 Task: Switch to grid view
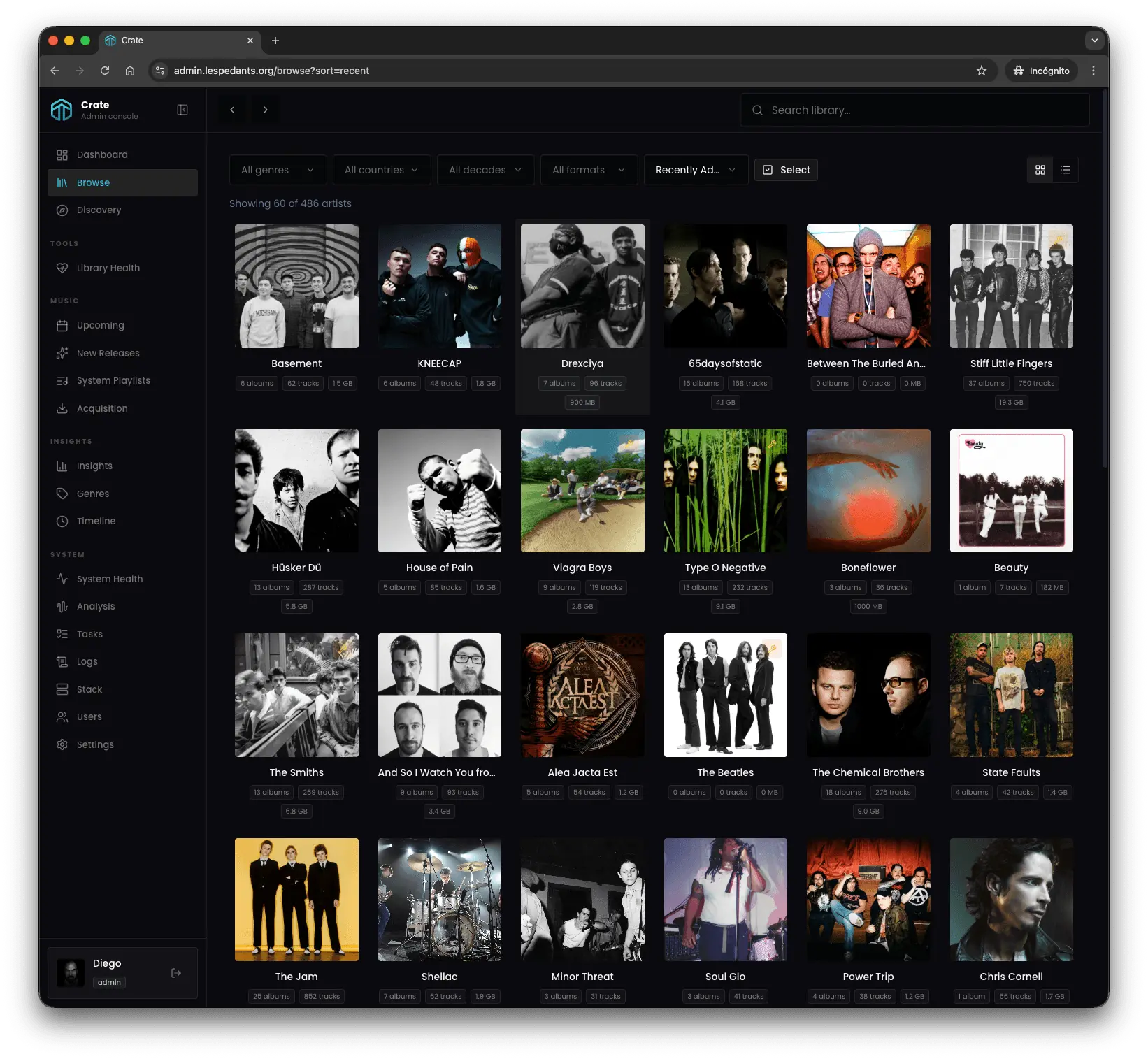coord(1040,170)
